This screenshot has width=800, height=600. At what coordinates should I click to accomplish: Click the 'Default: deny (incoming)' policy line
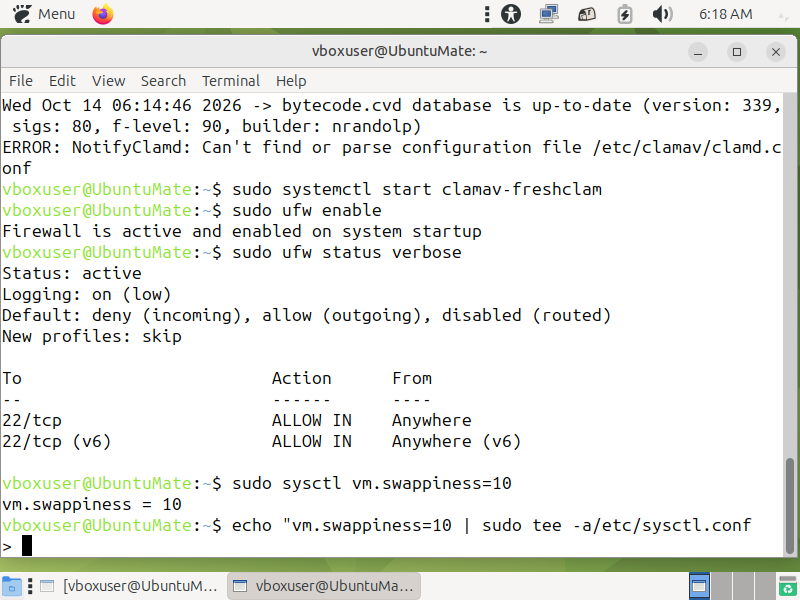(x=306, y=315)
